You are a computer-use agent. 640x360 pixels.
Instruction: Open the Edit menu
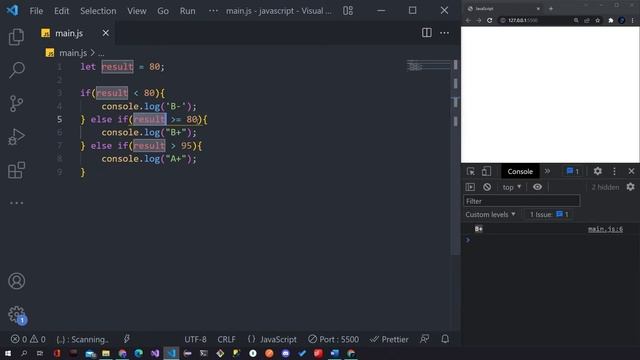(x=62, y=11)
